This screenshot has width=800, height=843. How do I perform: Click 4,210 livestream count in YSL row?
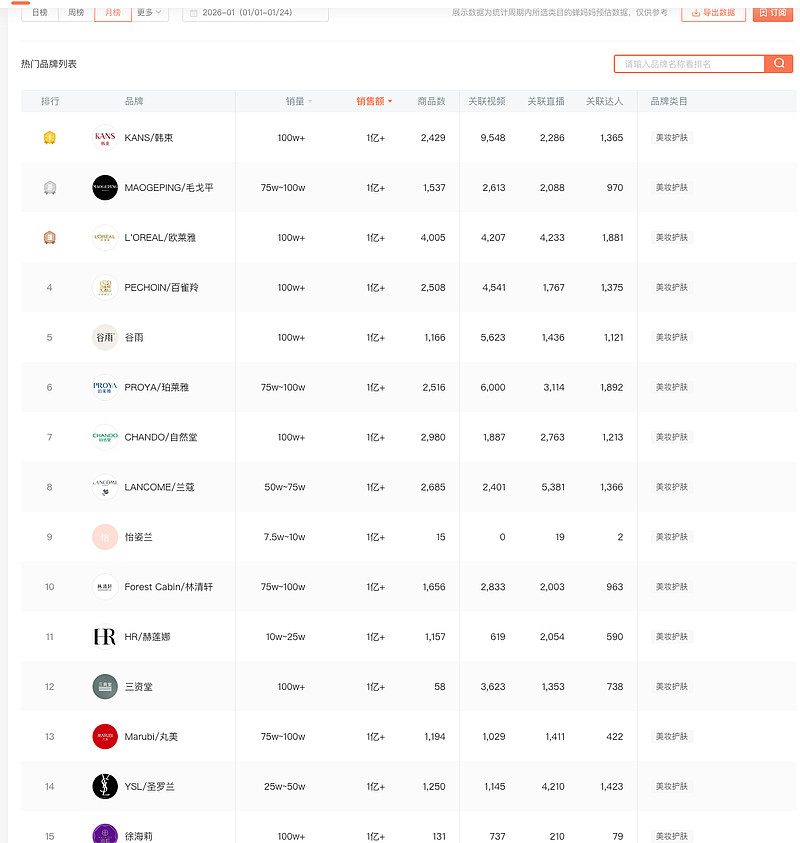tap(553, 787)
